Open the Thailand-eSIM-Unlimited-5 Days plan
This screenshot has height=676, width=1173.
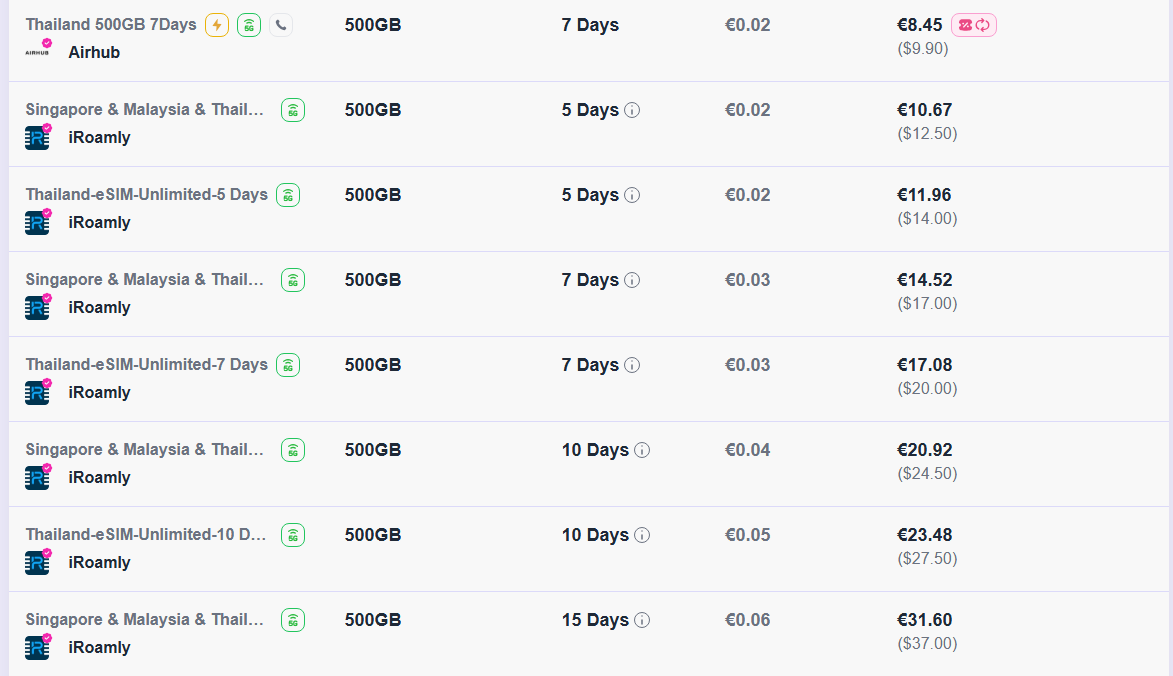(146, 195)
